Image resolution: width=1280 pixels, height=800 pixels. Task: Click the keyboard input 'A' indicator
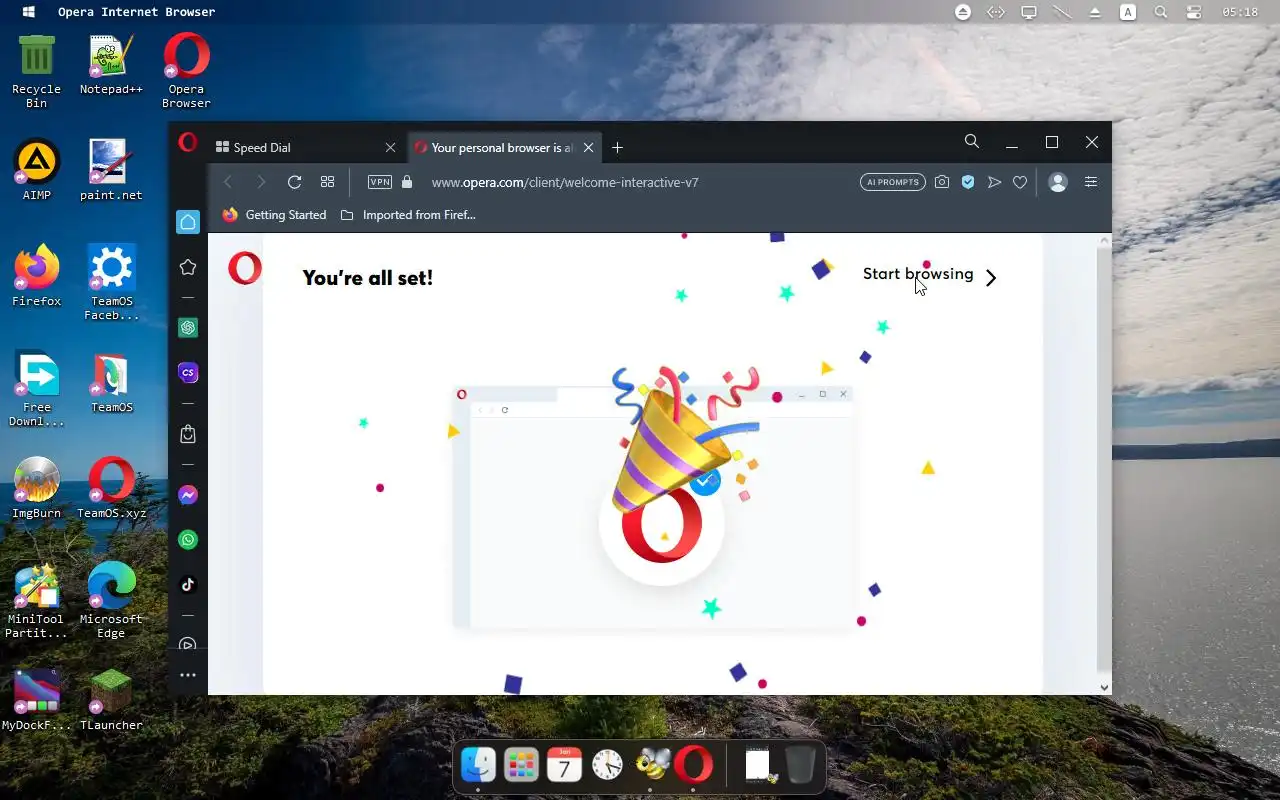click(x=1128, y=12)
